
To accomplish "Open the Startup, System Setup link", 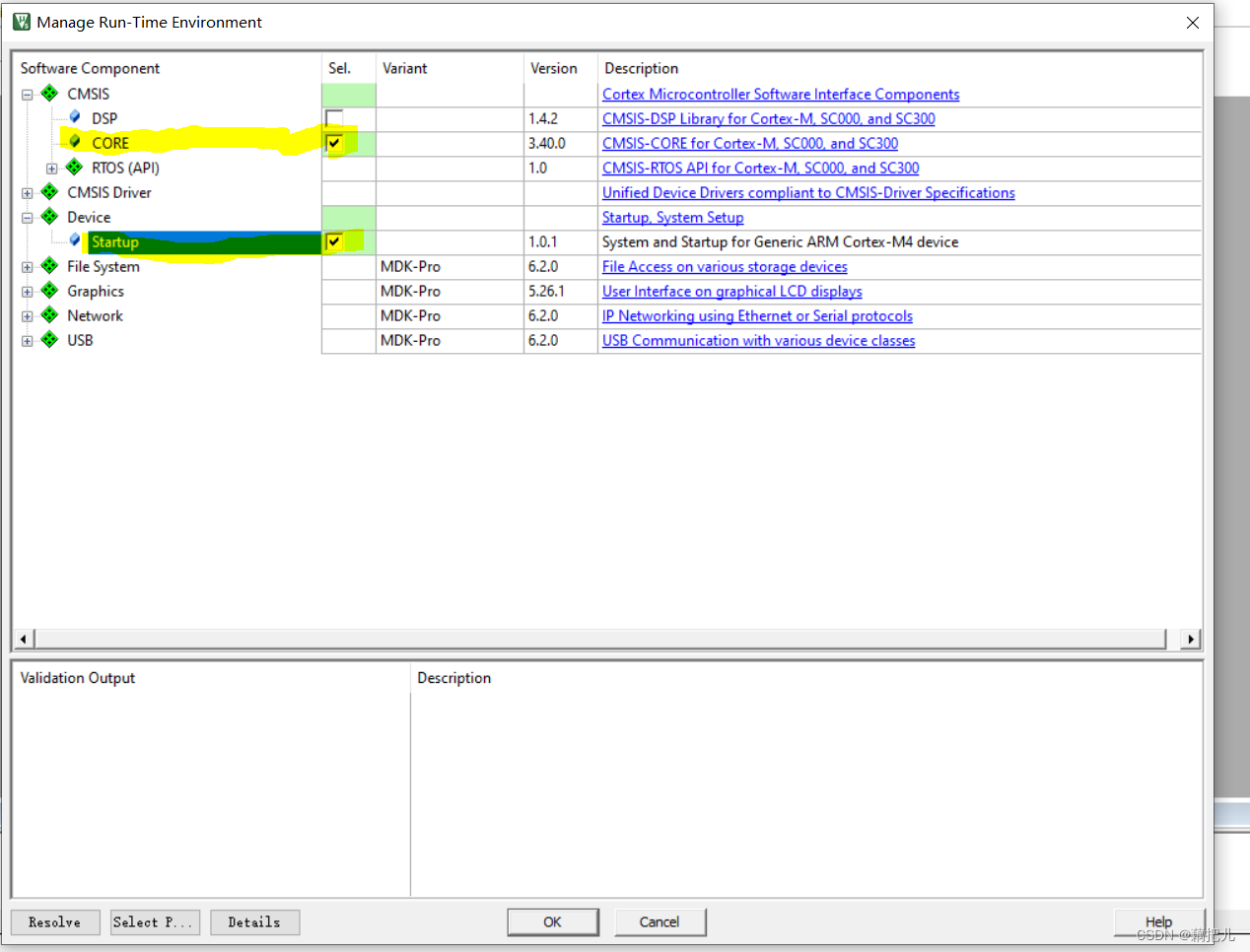I will point(673,217).
